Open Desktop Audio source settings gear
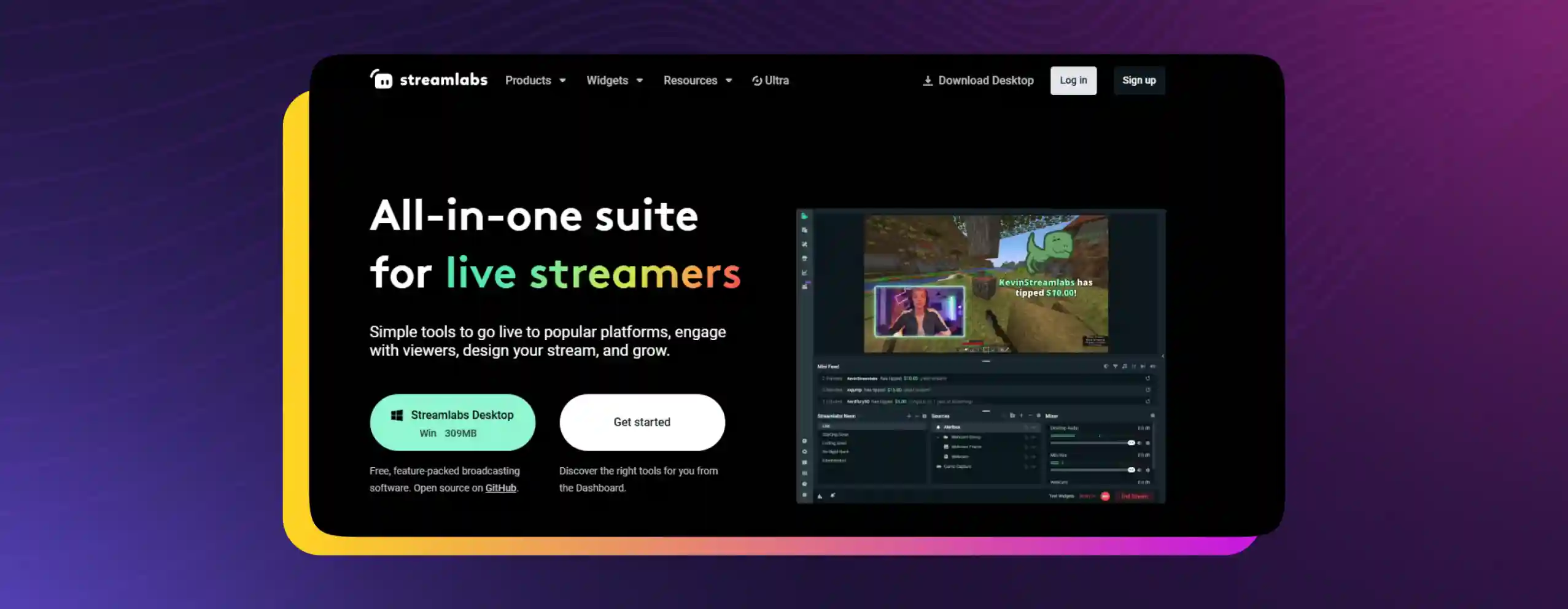The height and width of the screenshot is (609, 1568). point(1148,443)
